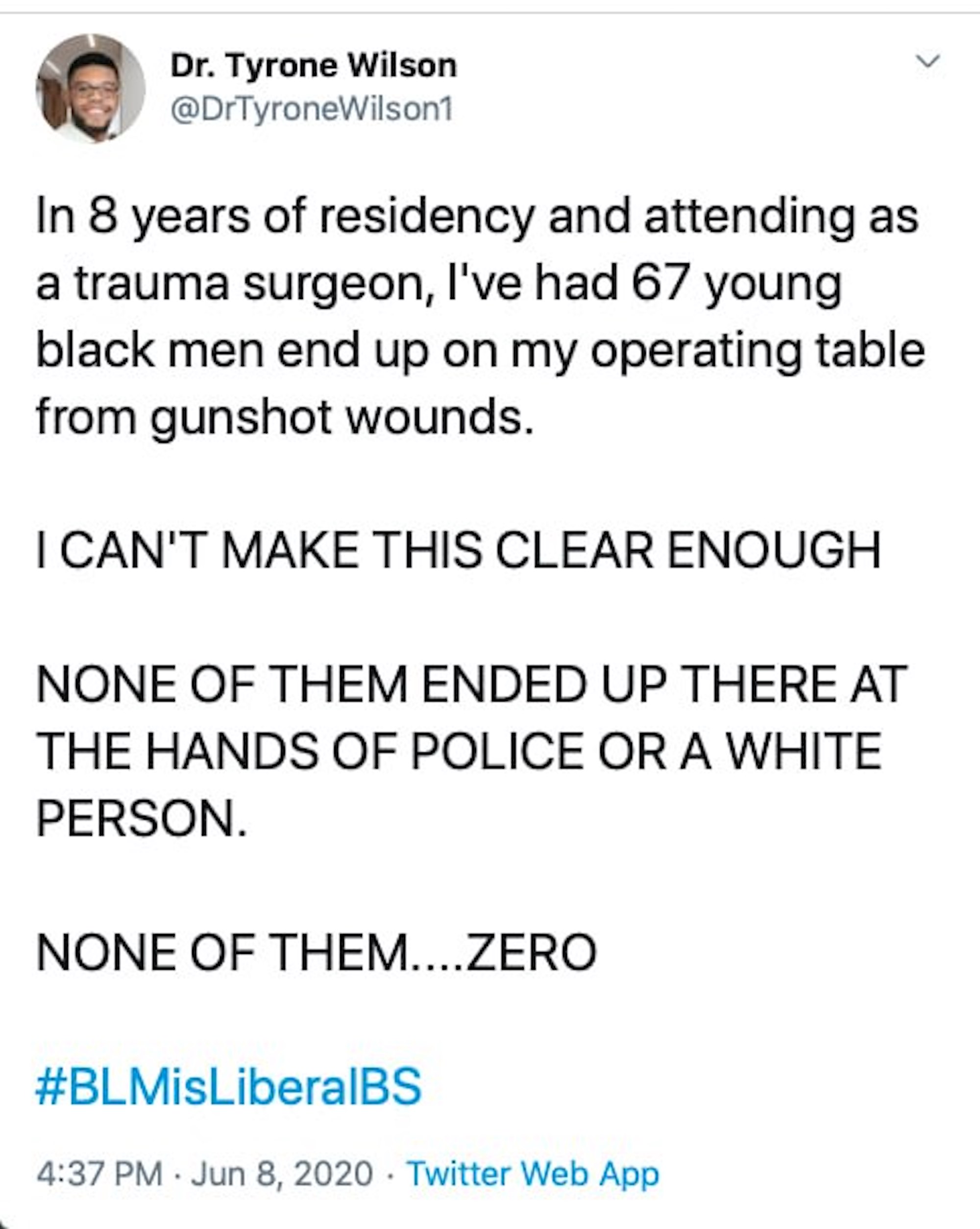
Task: Click the "ENDED UP THERE AT" text
Action: click(x=664, y=685)
